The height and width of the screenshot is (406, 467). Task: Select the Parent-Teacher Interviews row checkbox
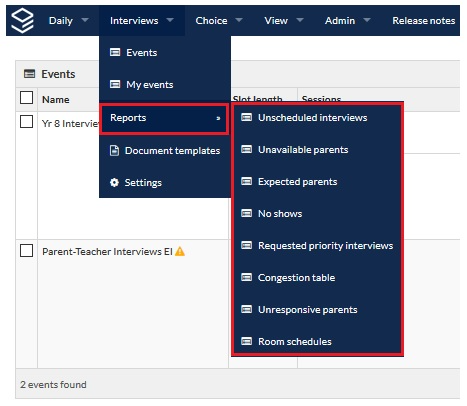(x=27, y=251)
